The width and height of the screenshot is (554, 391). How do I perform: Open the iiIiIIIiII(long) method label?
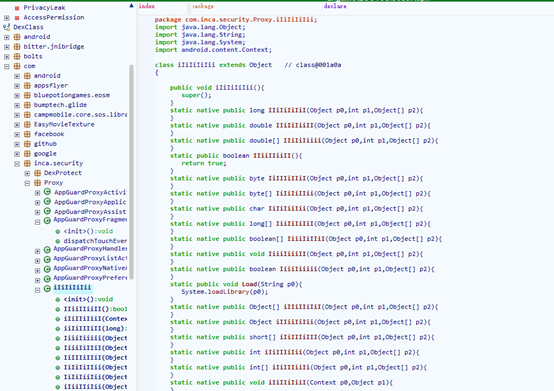tap(95, 328)
